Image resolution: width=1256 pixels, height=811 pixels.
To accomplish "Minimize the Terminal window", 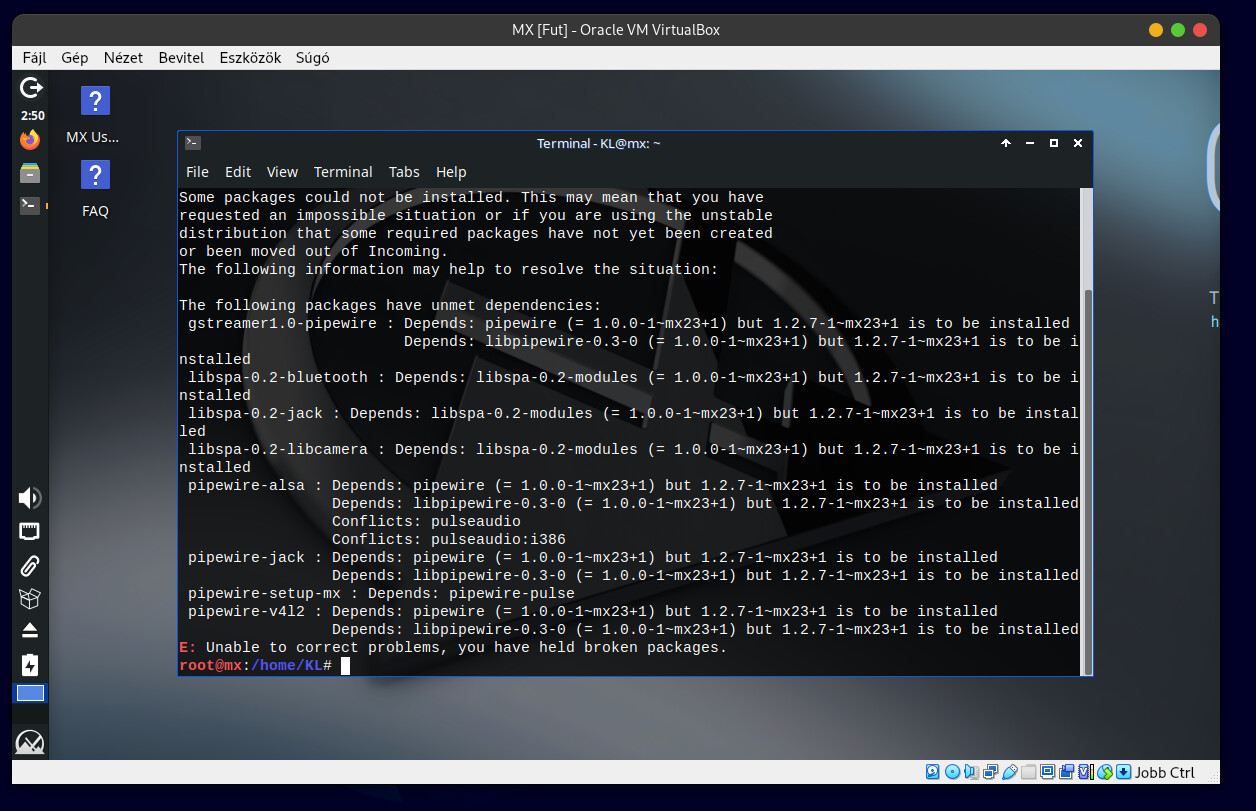I will click(1030, 143).
